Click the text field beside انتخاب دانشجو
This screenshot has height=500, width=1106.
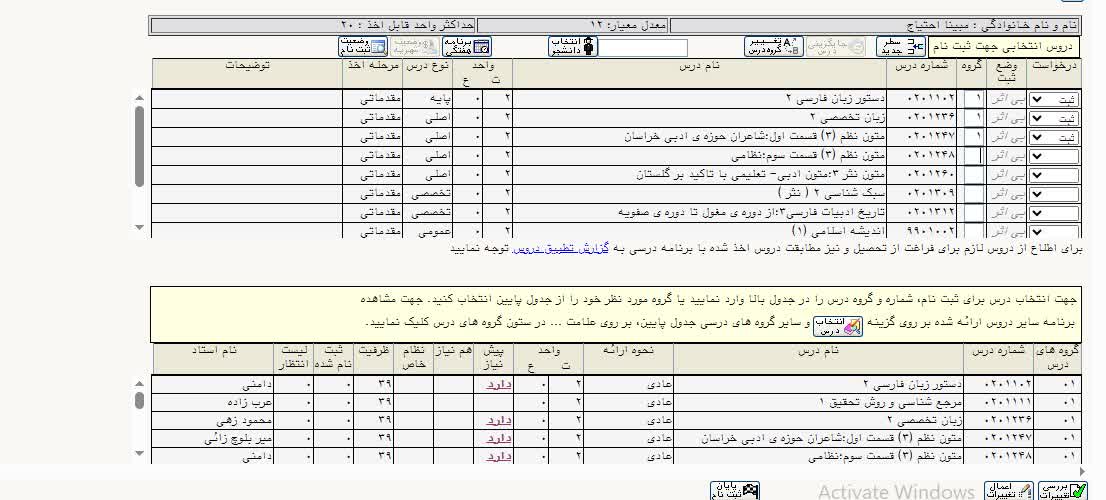coord(643,48)
